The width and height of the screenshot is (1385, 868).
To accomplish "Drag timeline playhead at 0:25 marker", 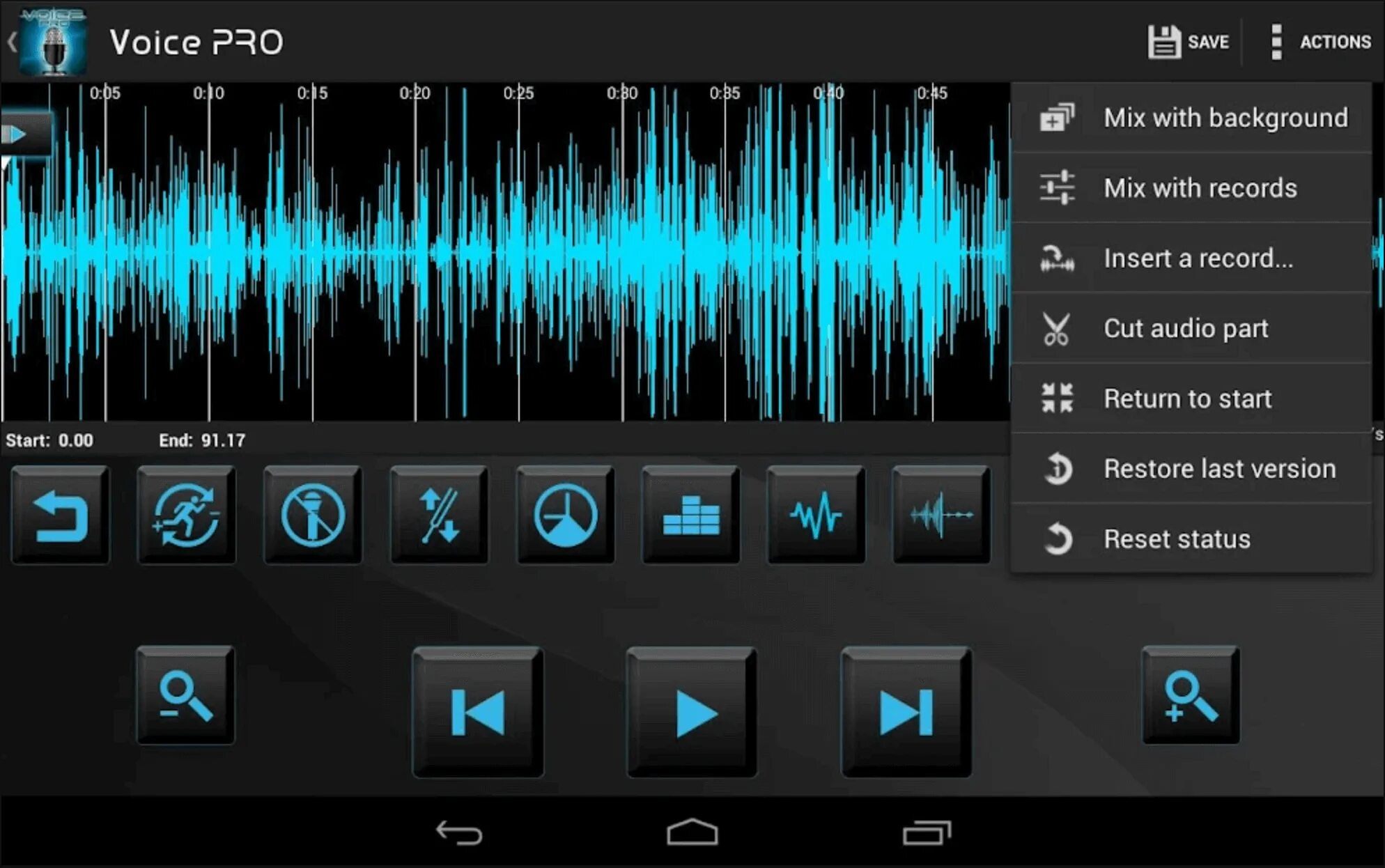I will pos(518,95).
